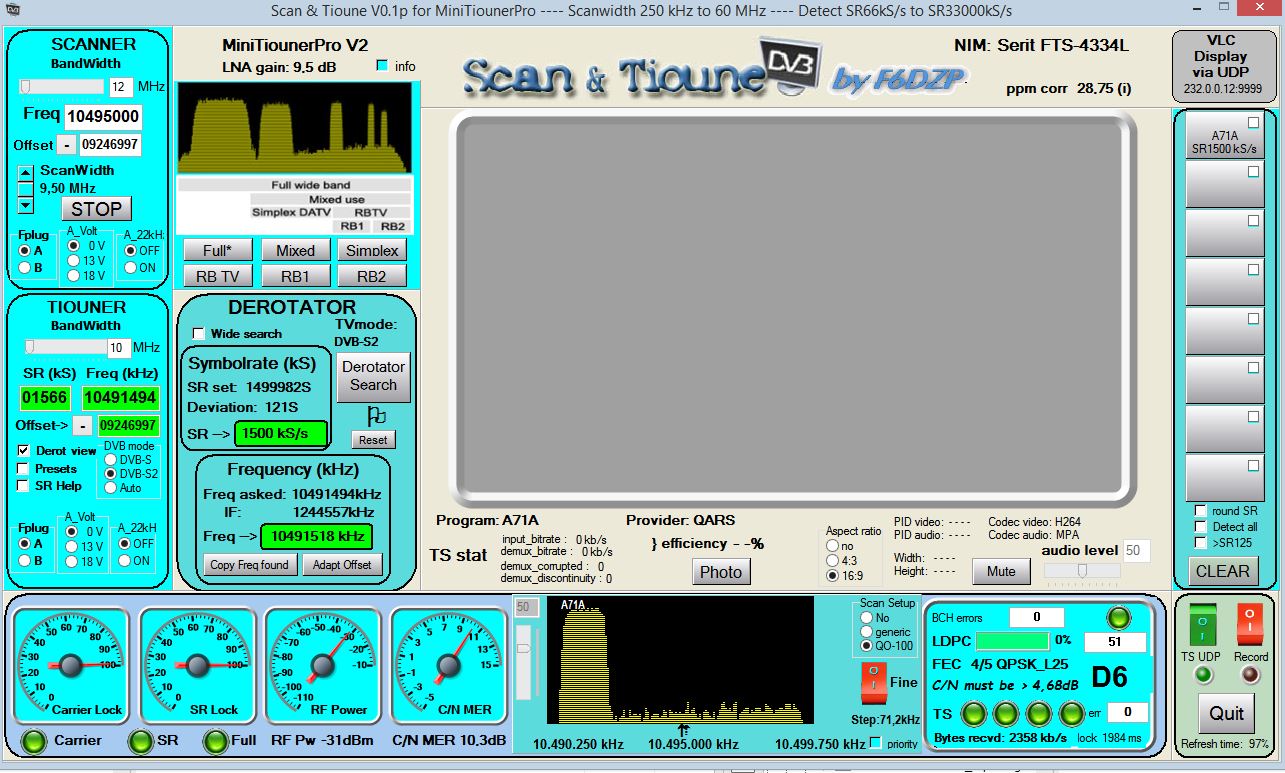This screenshot has width=1285, height=773.
Task: Flip the red Record rocker switch
Action: point(1250,625)
